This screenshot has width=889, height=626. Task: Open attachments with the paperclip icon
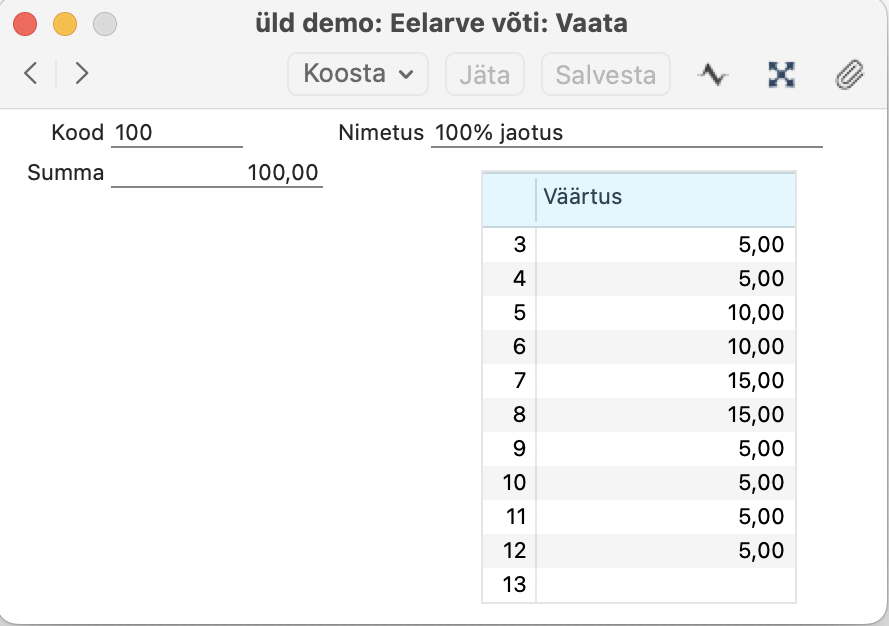(x=849, y=74)
